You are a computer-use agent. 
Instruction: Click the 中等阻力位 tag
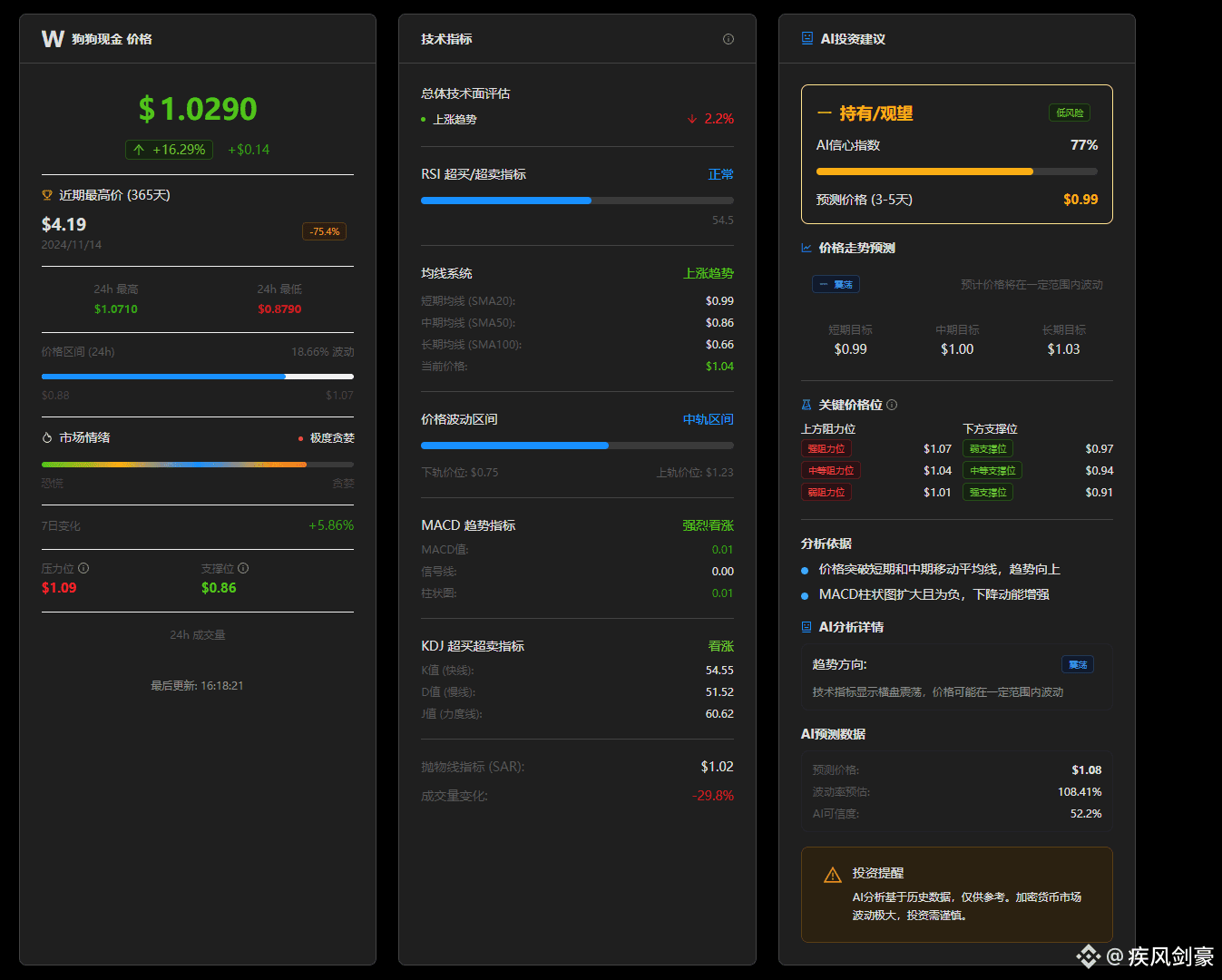click(831, 470)
